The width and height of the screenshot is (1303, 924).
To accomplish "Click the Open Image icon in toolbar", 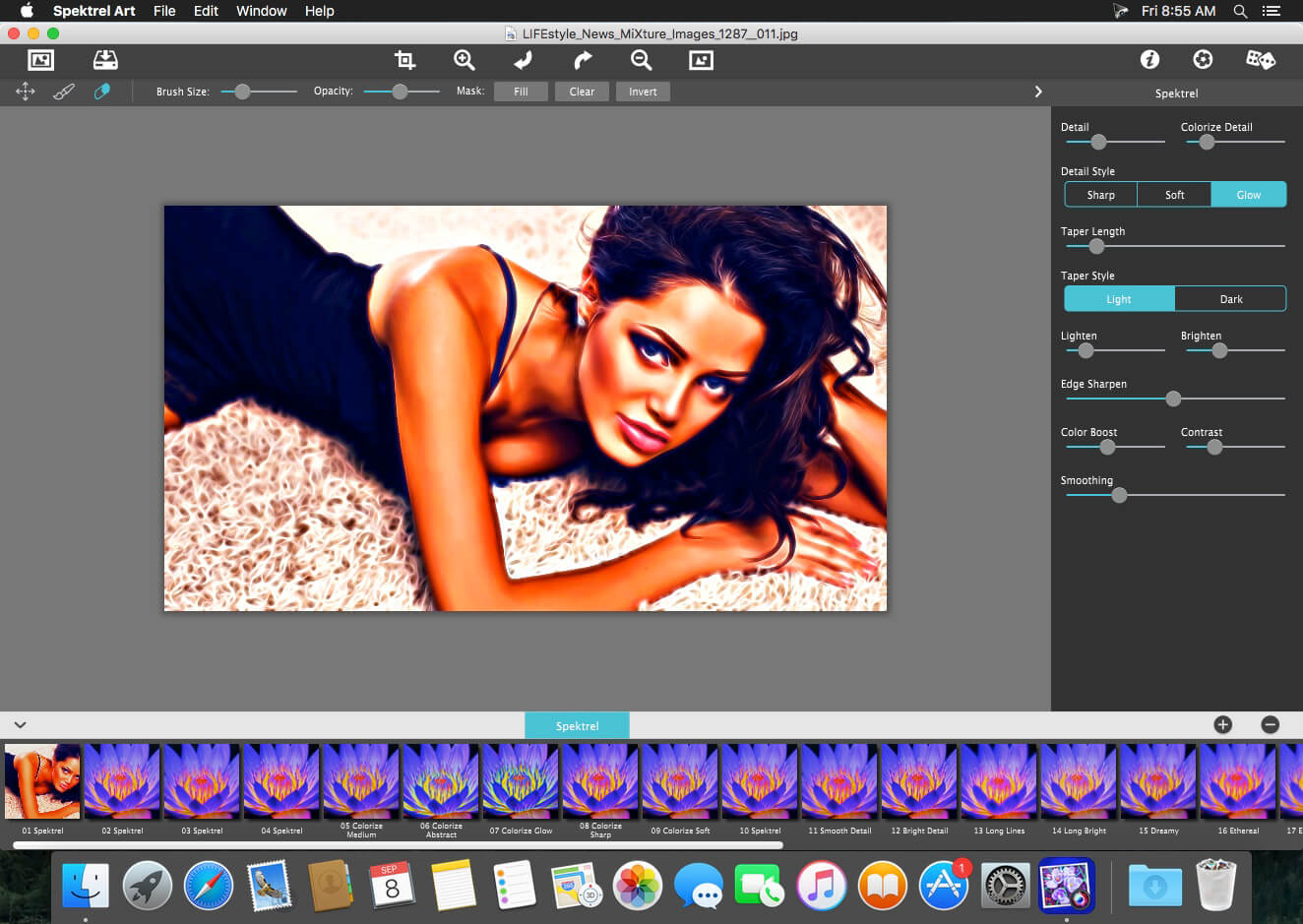I will [x=40, y=60].
